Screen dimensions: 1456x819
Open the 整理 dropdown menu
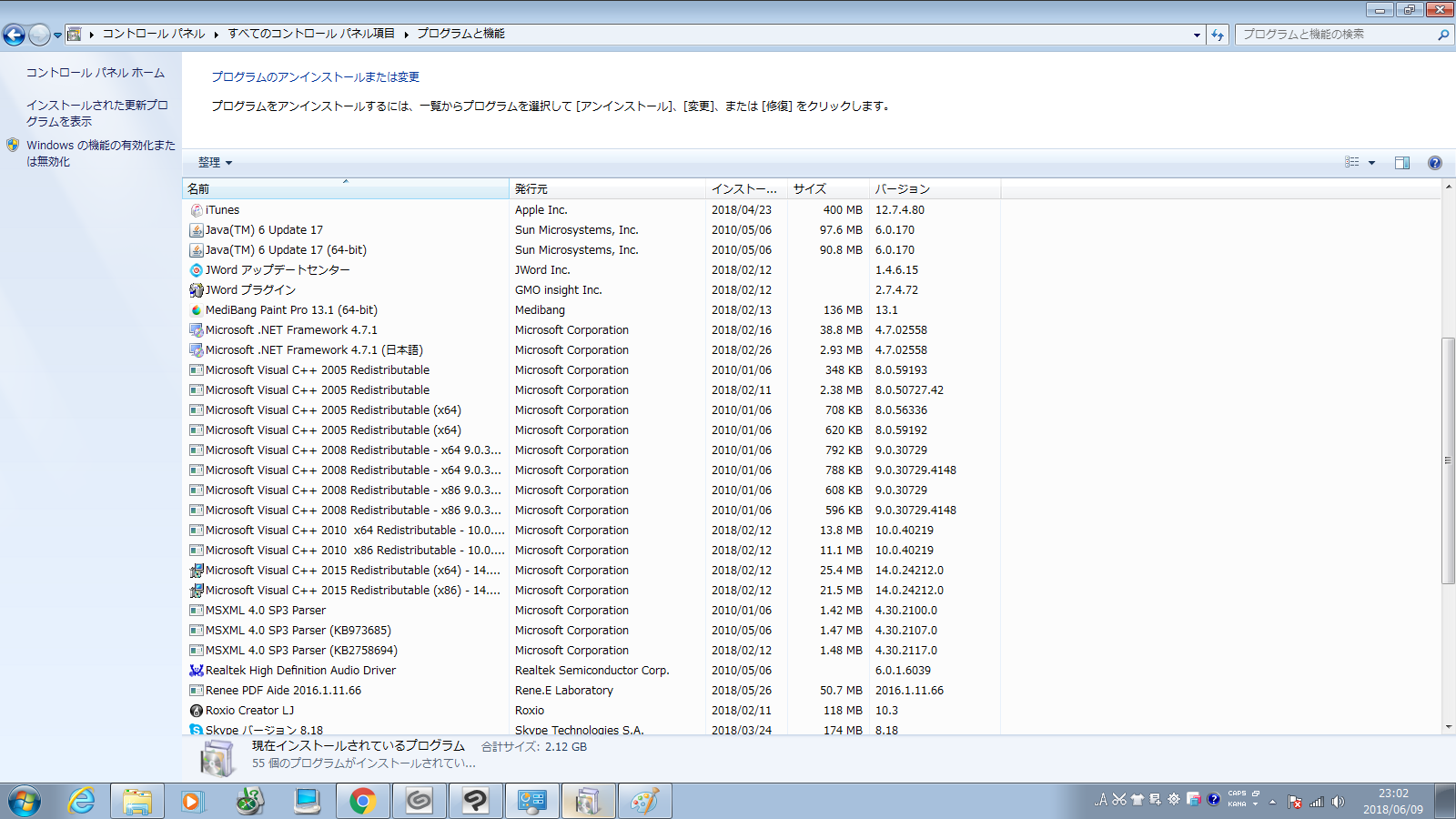pyautogui.click(x=215, y=163)
